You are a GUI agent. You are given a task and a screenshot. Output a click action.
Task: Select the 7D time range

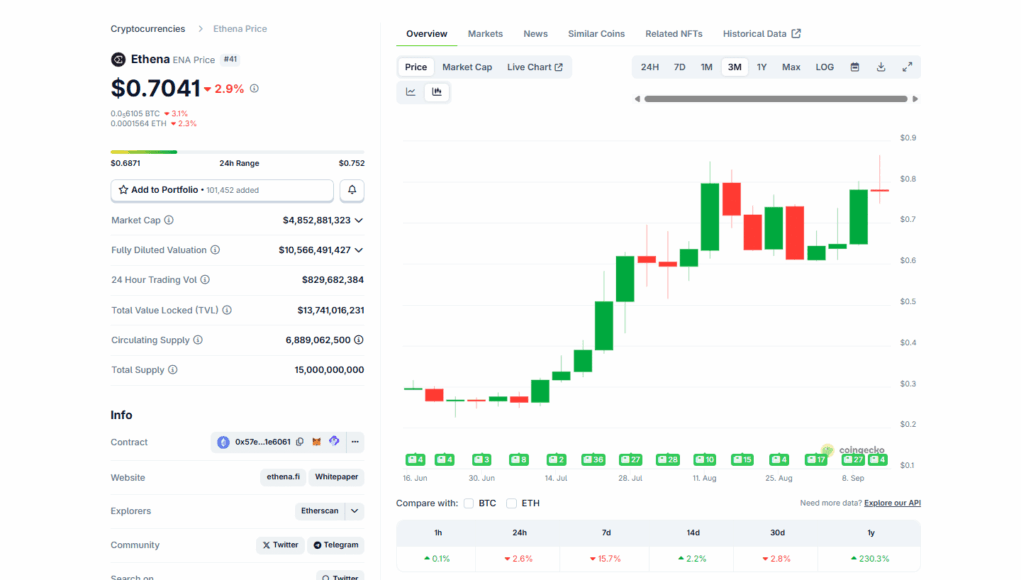pyautogui.click(x=679, y=67)
